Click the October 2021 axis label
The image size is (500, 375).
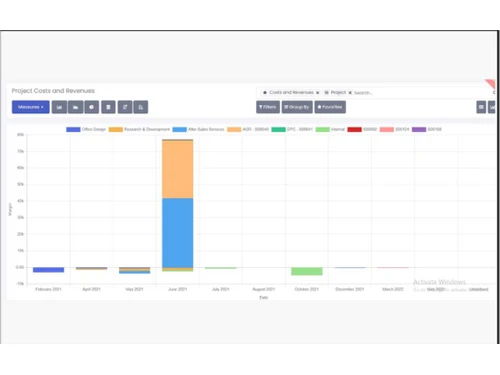click(x=307, y=289)
